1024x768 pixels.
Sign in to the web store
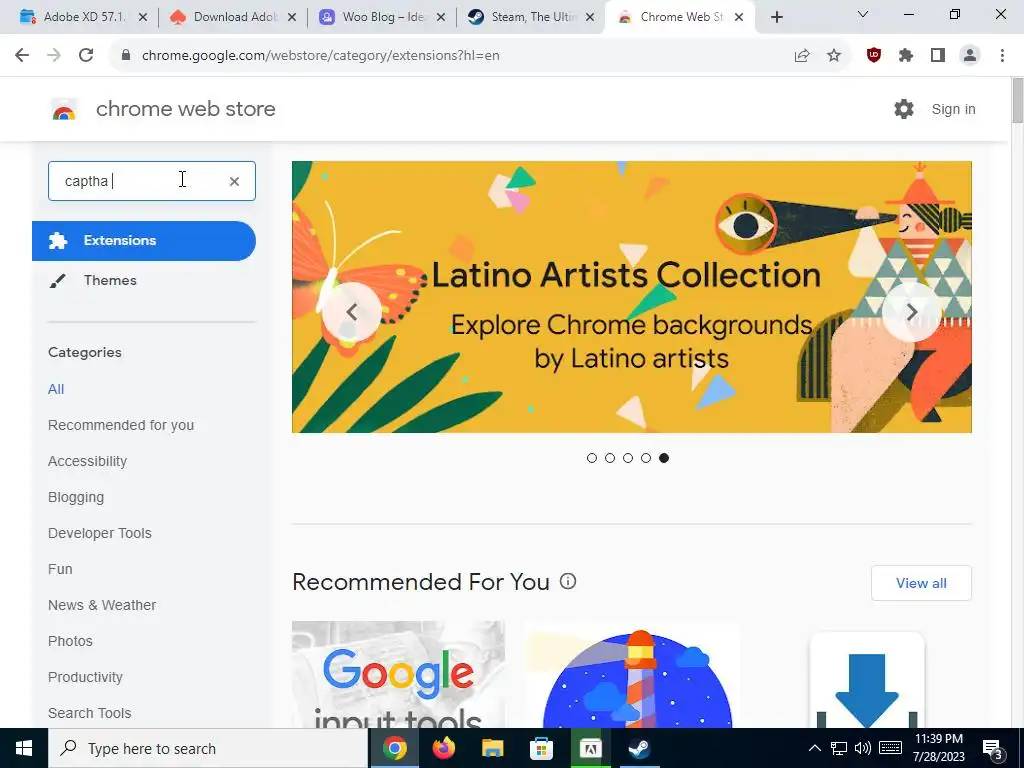point(953,109)
